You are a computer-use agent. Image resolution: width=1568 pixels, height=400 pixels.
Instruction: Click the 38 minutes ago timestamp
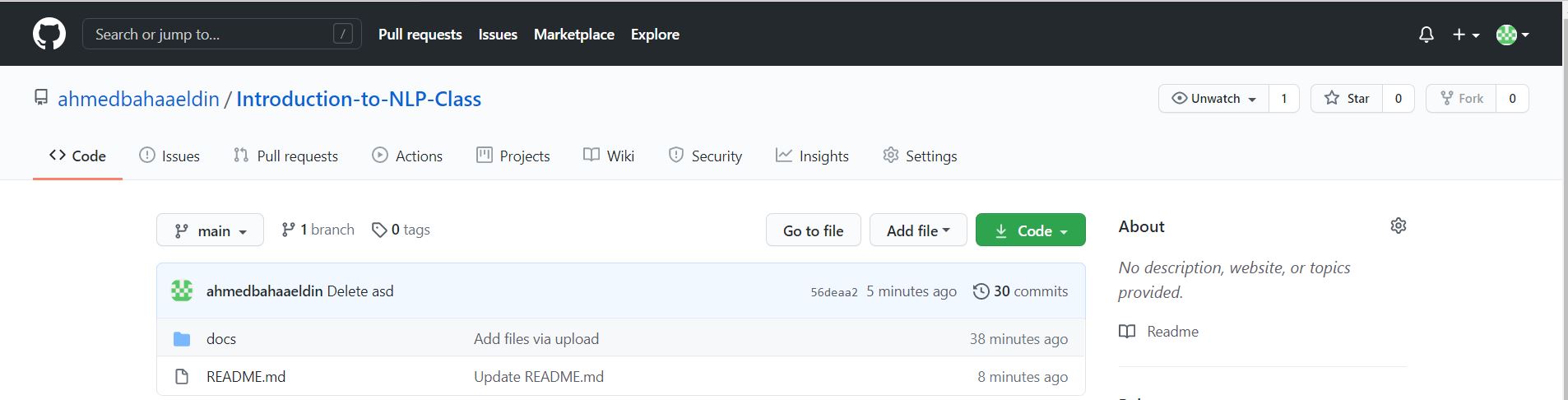[x=1018, y=339]
